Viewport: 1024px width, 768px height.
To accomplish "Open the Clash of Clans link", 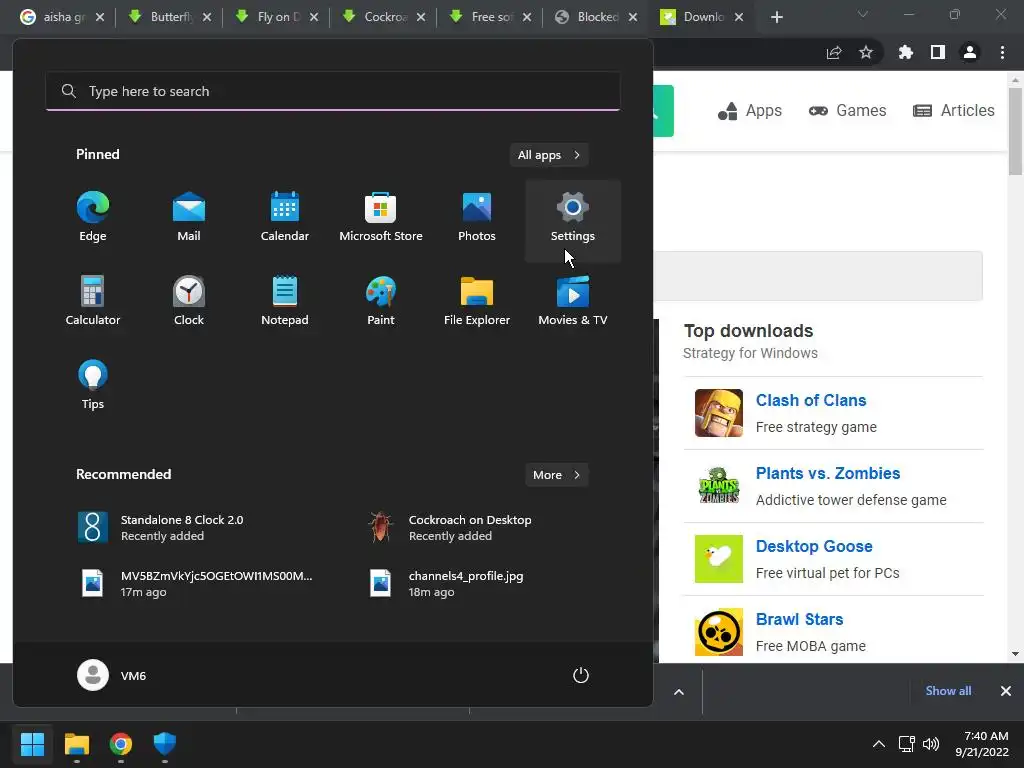I will coord(810,400).
